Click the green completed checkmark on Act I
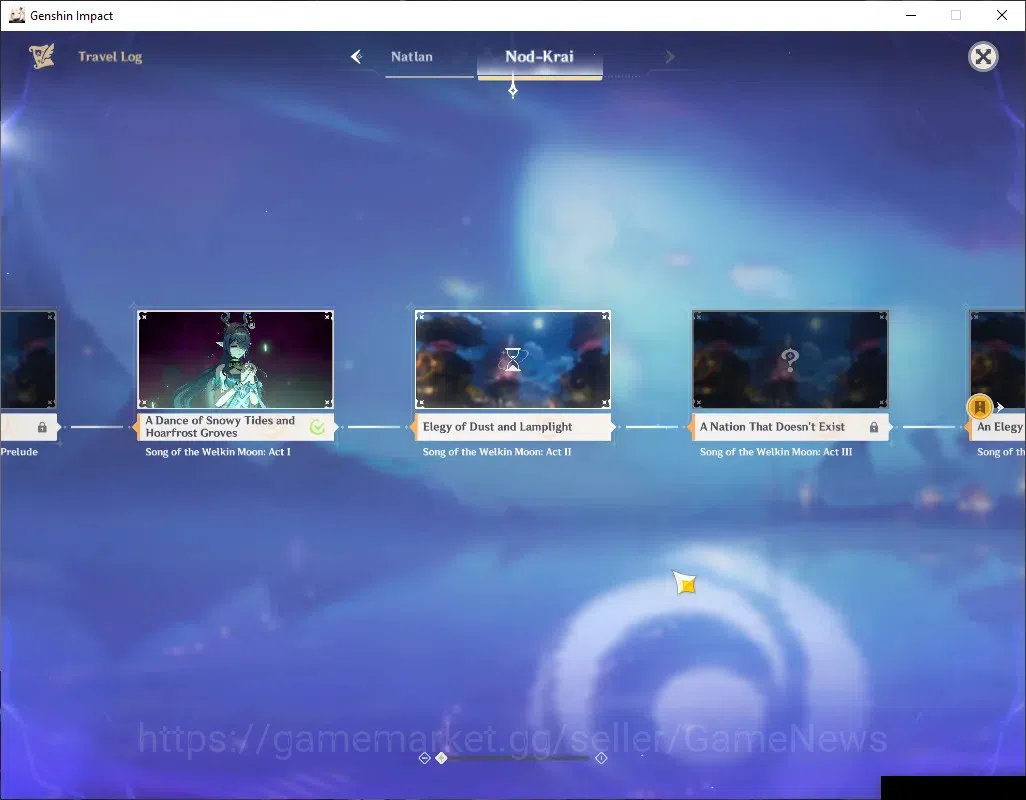Screen dimensions: 1026x800 click(317, 427)
